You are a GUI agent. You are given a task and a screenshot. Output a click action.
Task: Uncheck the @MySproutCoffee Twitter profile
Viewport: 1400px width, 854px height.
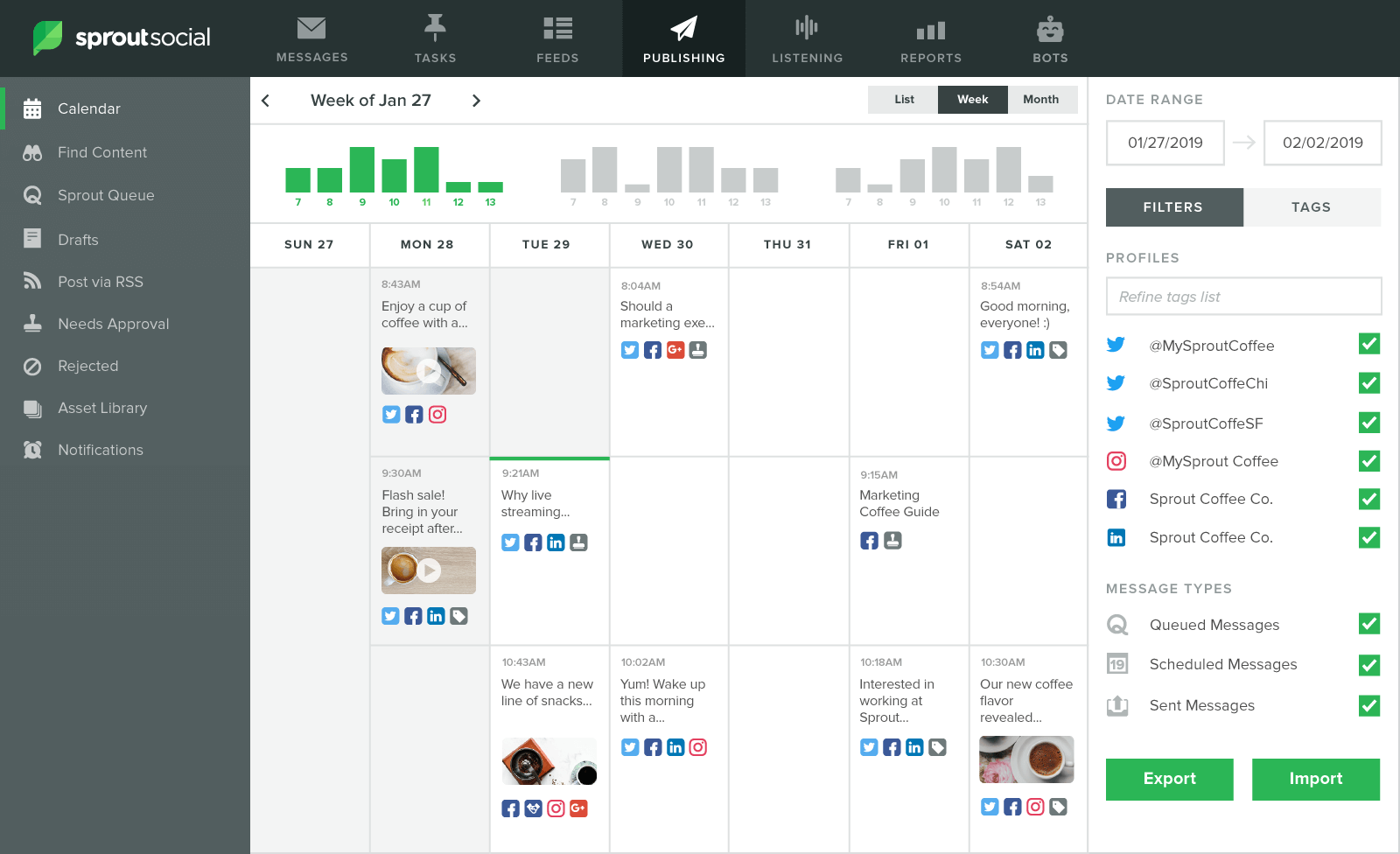pyautogui.click(x=1369, y=344)
